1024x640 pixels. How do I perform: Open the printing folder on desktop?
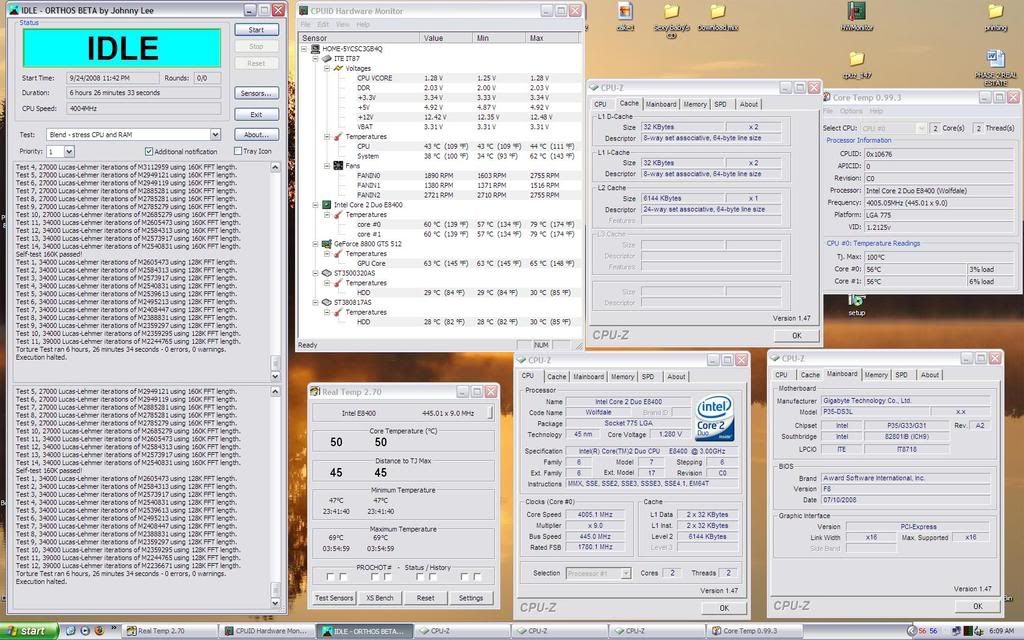(x=995, y=13)
